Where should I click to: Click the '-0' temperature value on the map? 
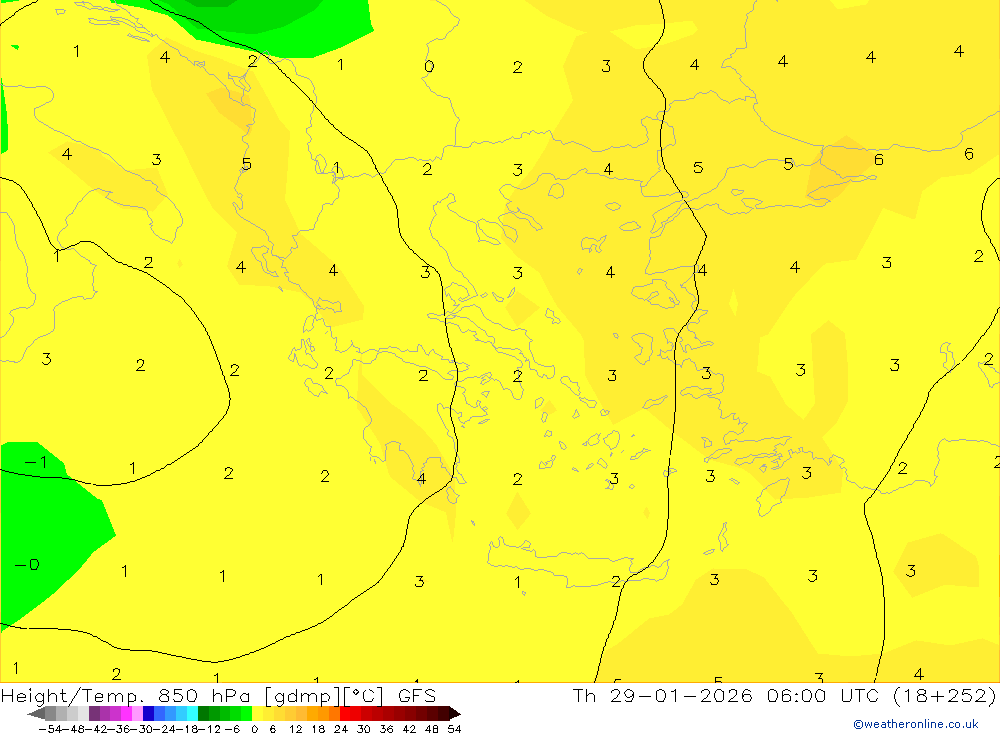coord(27,565)
